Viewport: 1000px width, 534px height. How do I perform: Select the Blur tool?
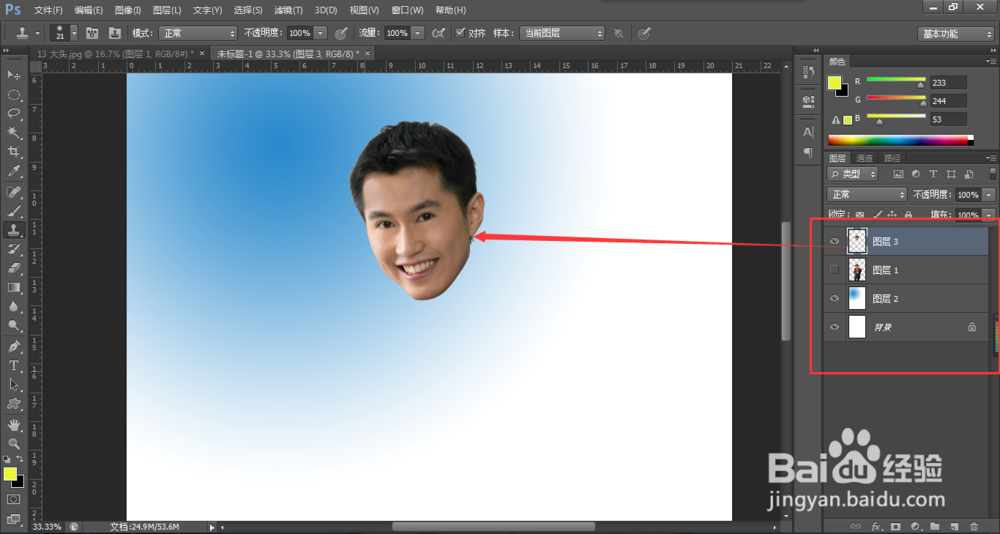(x=13, y=306)
